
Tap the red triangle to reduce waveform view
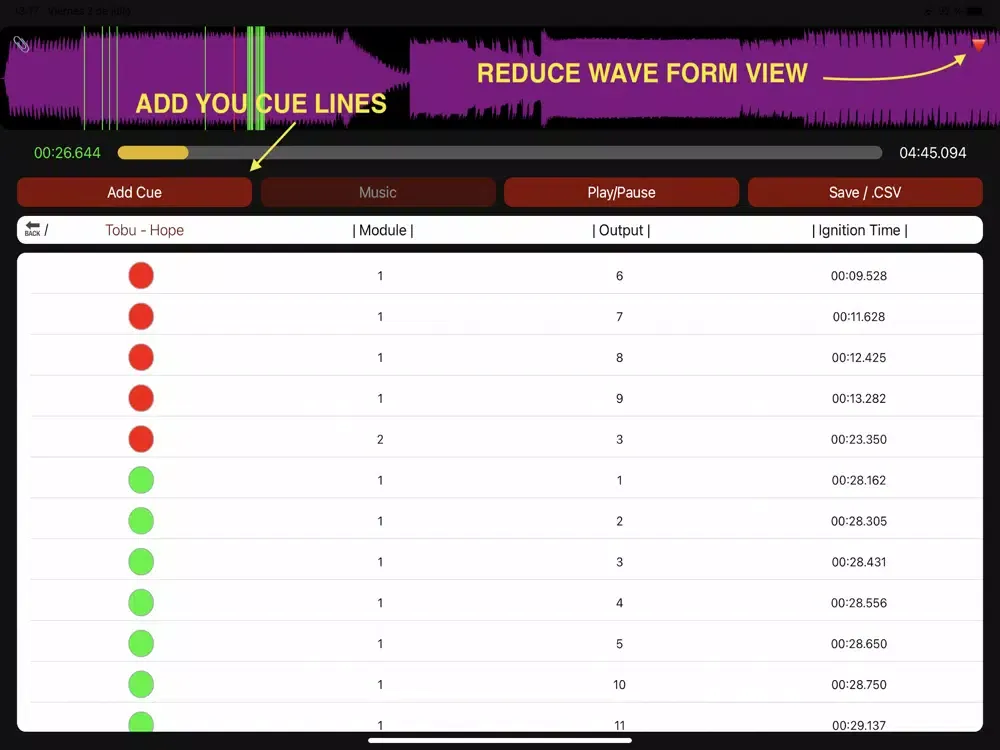978,45
